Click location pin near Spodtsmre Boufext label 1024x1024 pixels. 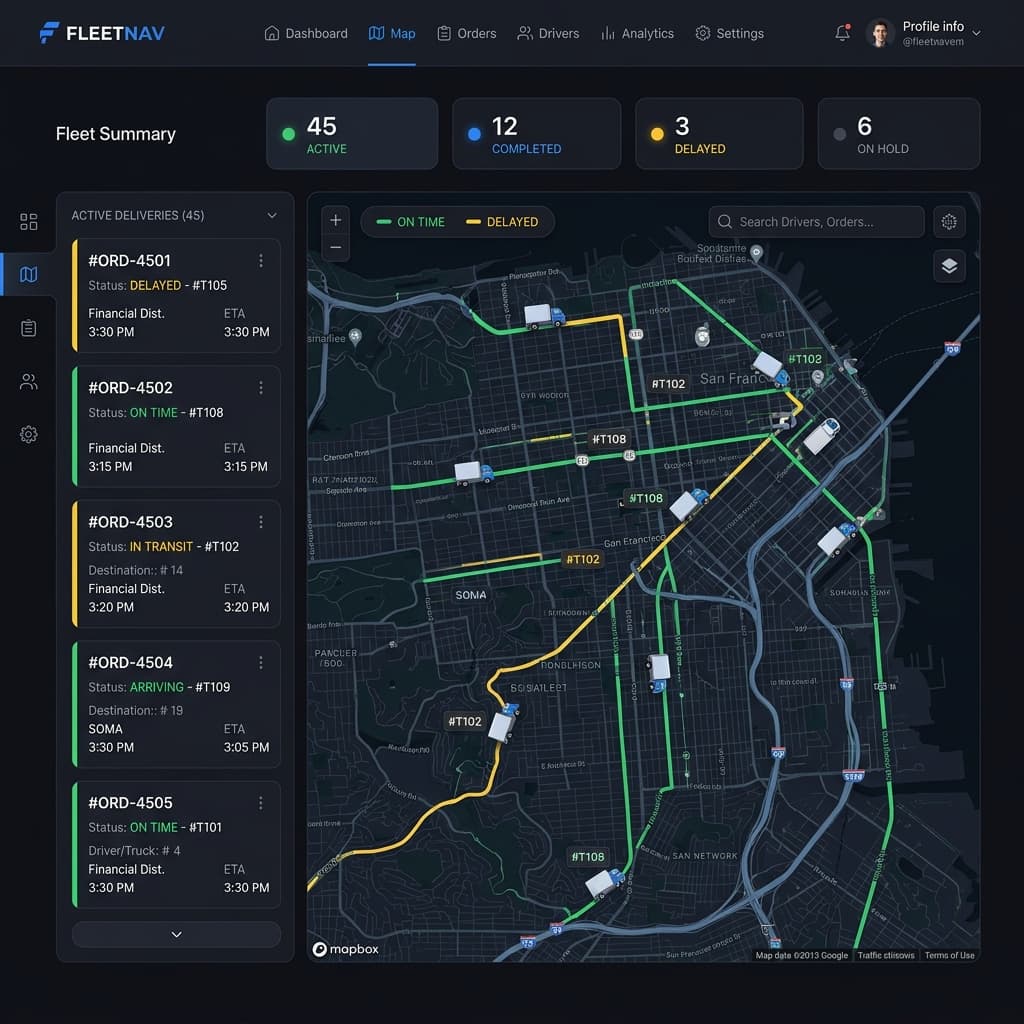tap(756, 253)
